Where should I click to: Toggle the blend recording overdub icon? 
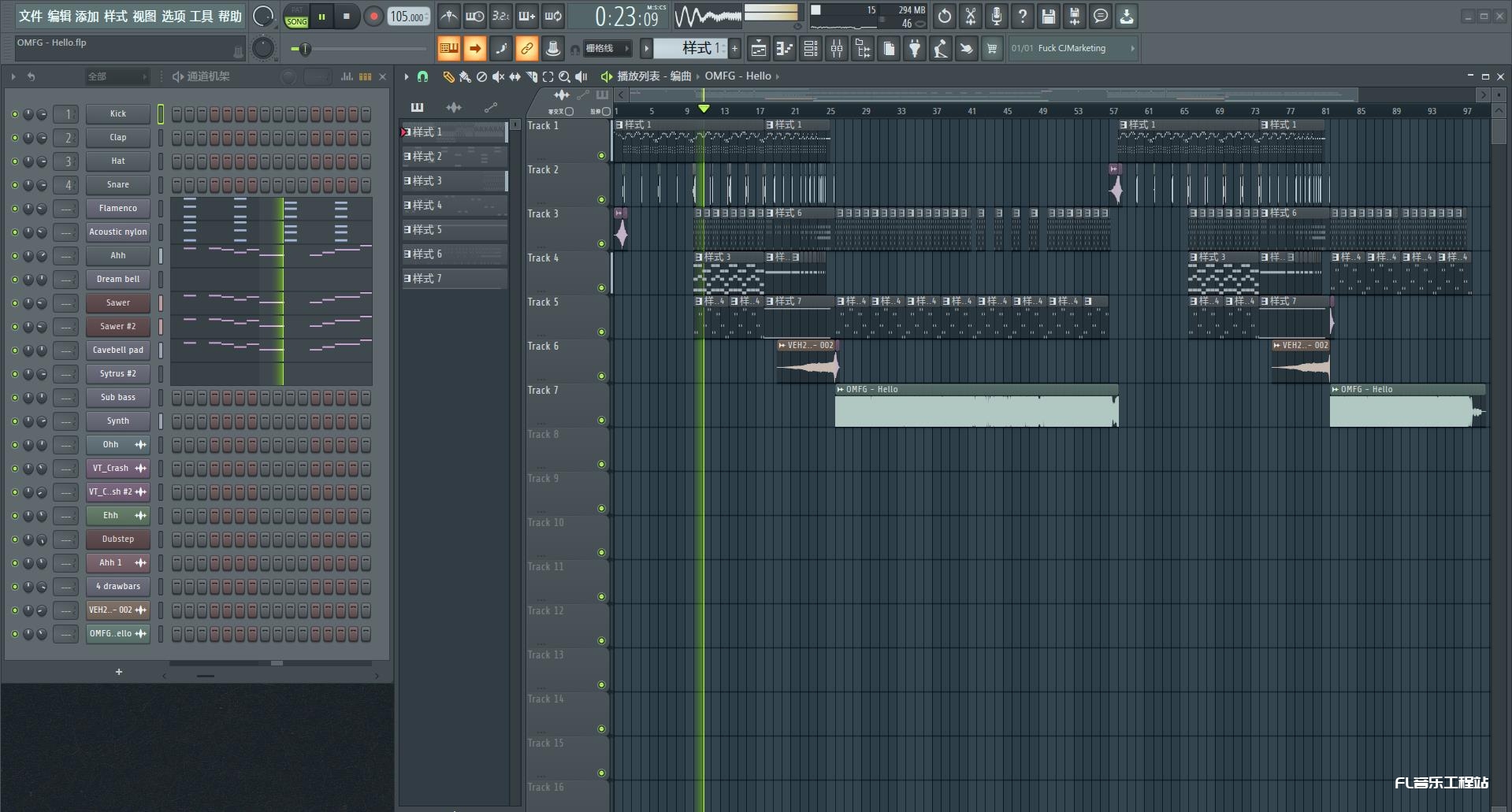click(x=527, y=16)
